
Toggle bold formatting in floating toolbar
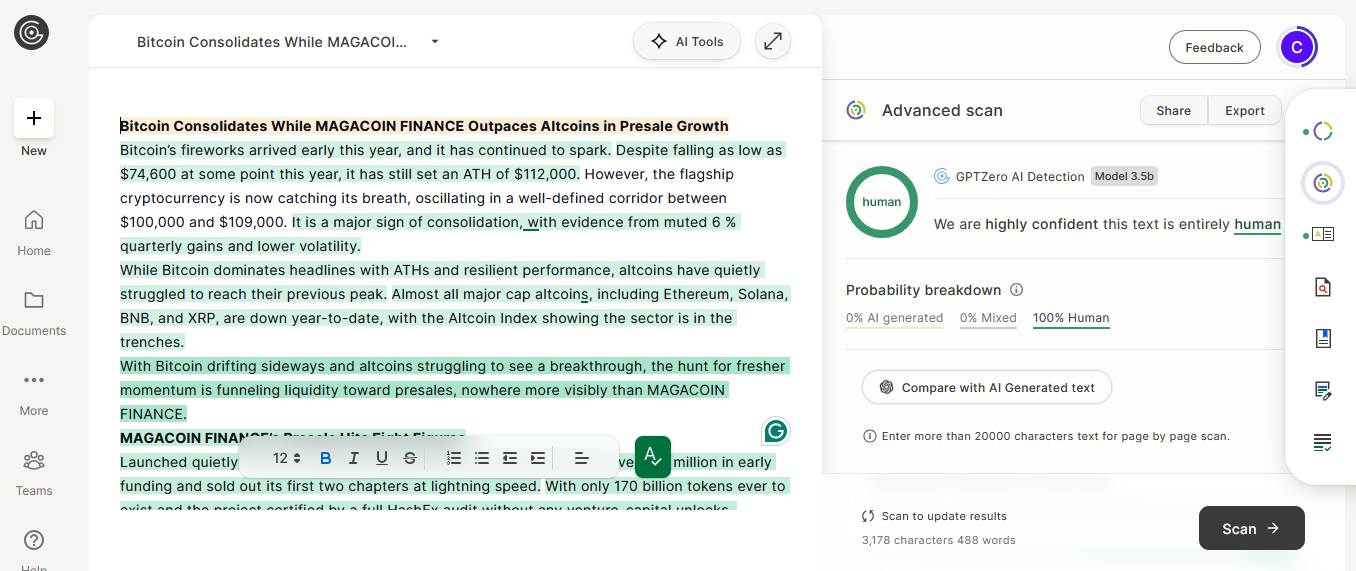(326, 458)
